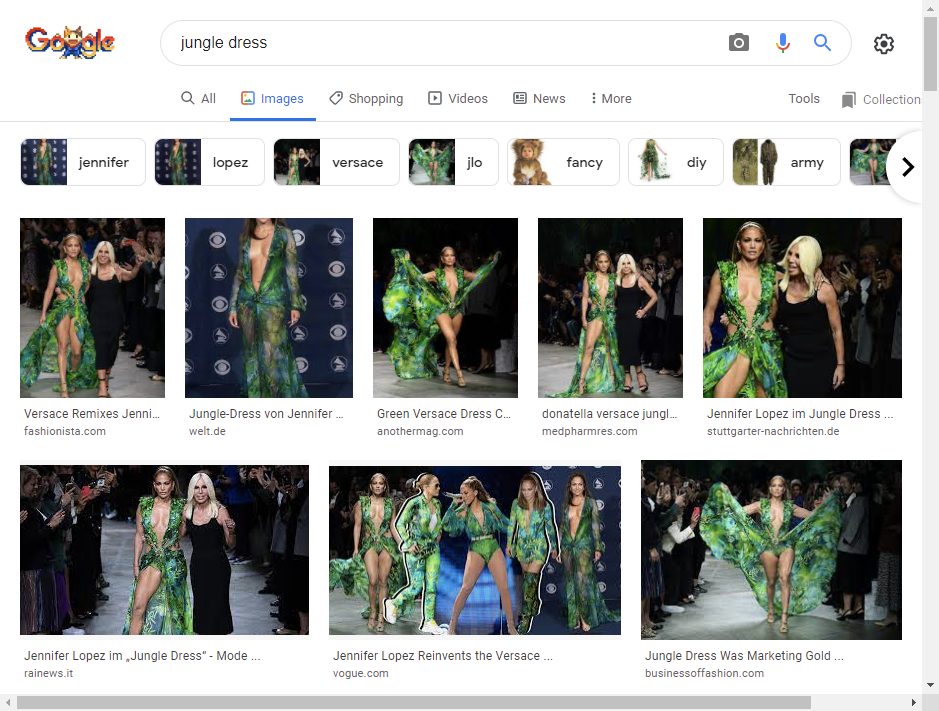Open vogue.com Jennifer Lopez Reinvents link
This screenshot has width=939, height=711.
pyautogui.click(x=443, y=656)
